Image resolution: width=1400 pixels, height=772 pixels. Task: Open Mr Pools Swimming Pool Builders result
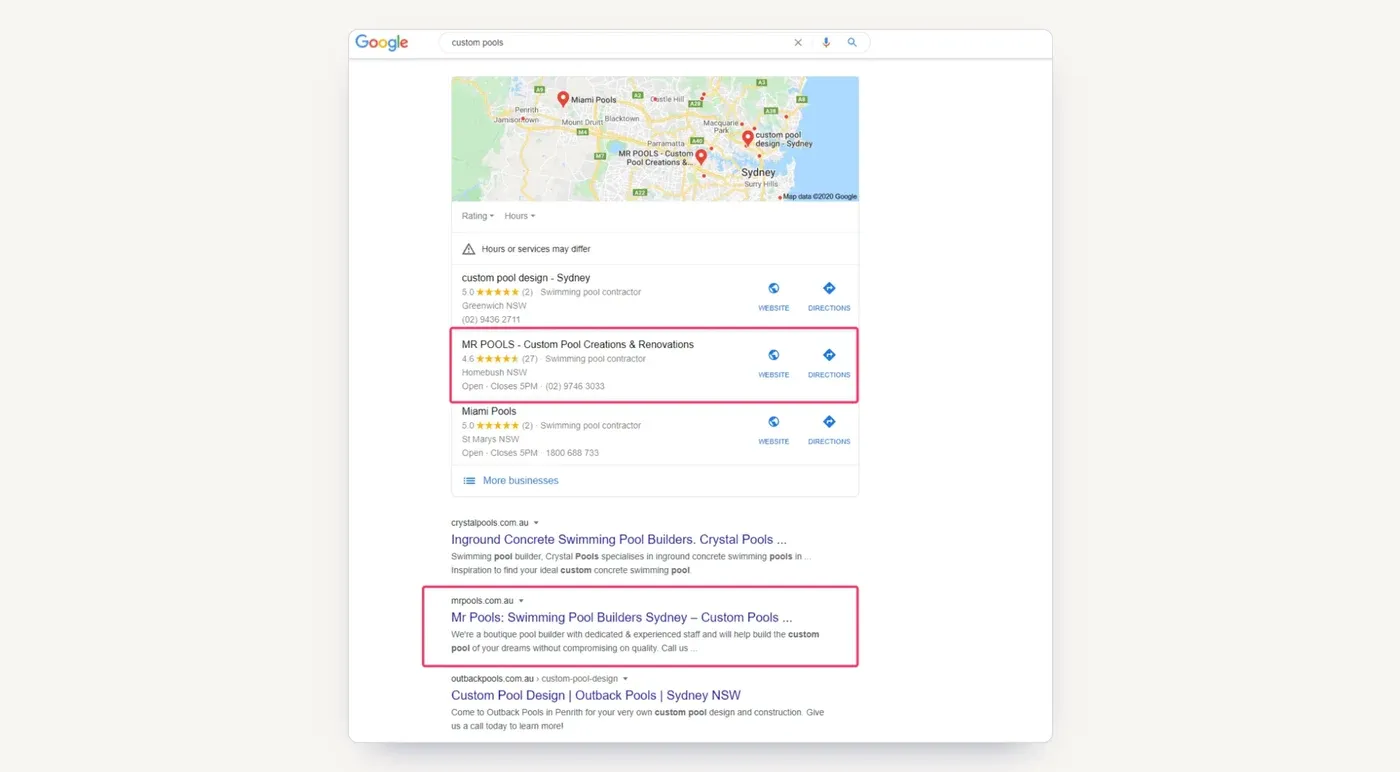[621, 618]
